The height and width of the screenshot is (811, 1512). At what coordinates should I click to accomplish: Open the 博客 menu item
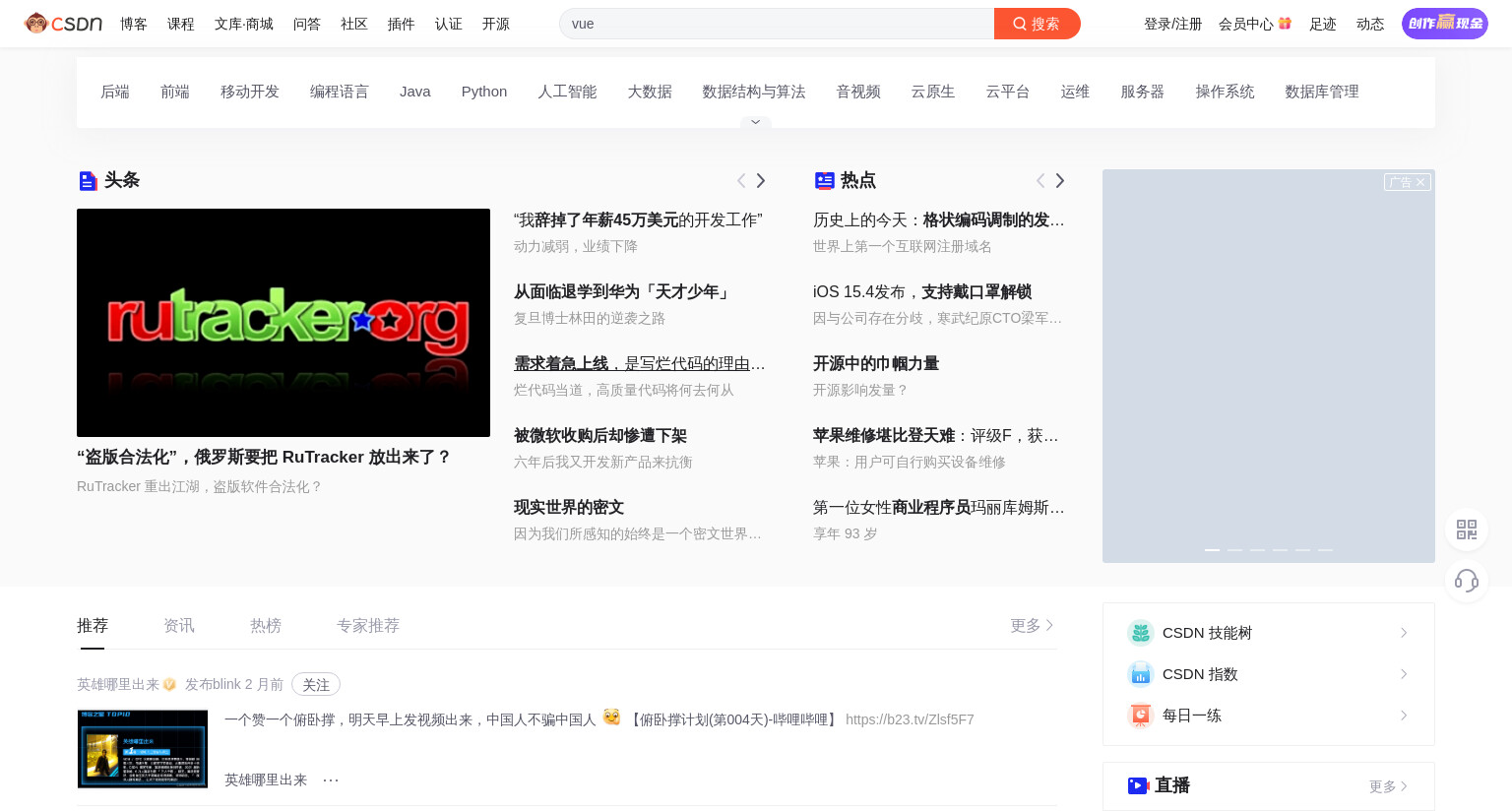(x=134, y=24)
